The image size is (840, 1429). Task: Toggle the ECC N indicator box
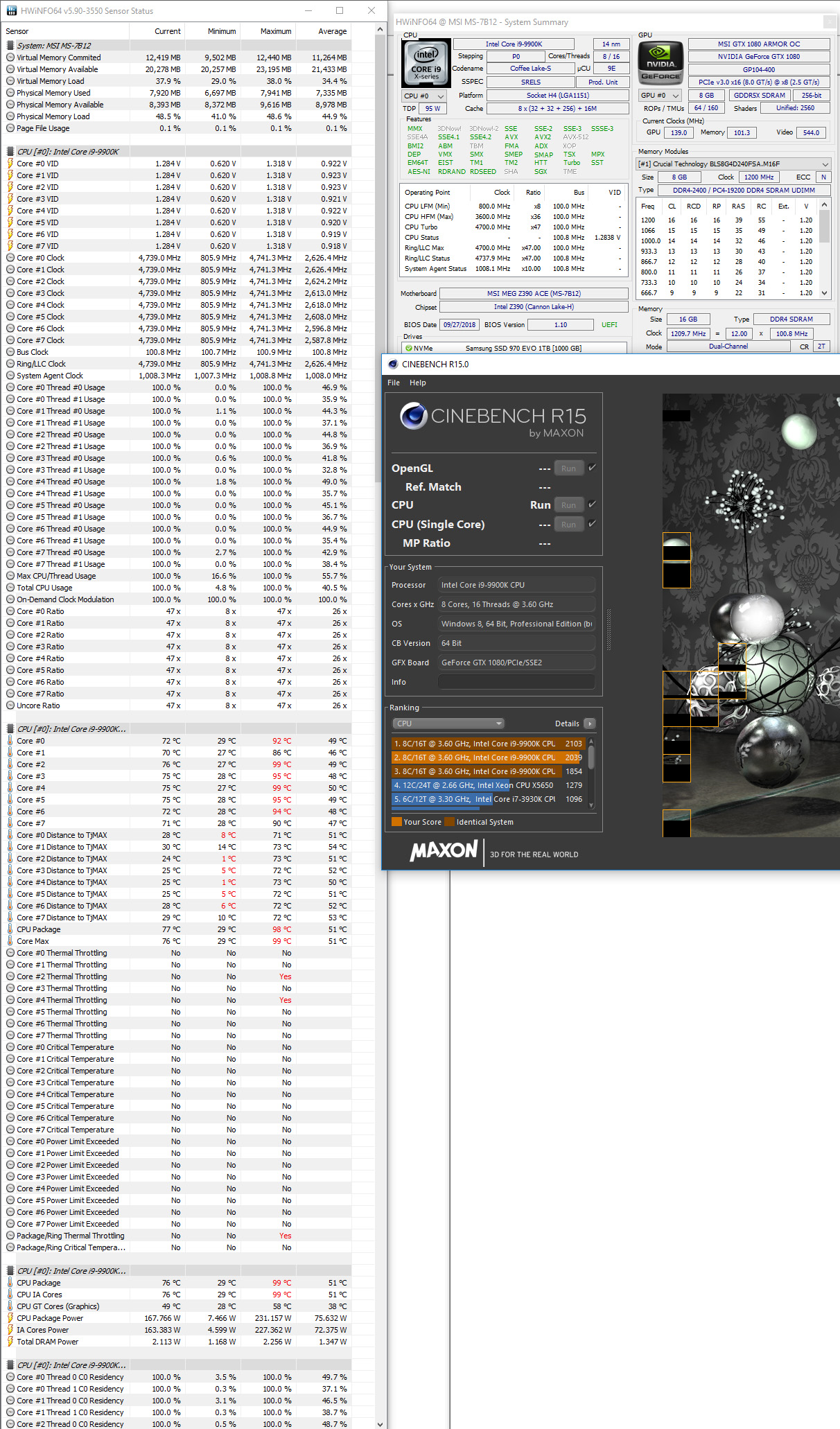[x=823, y=177]
